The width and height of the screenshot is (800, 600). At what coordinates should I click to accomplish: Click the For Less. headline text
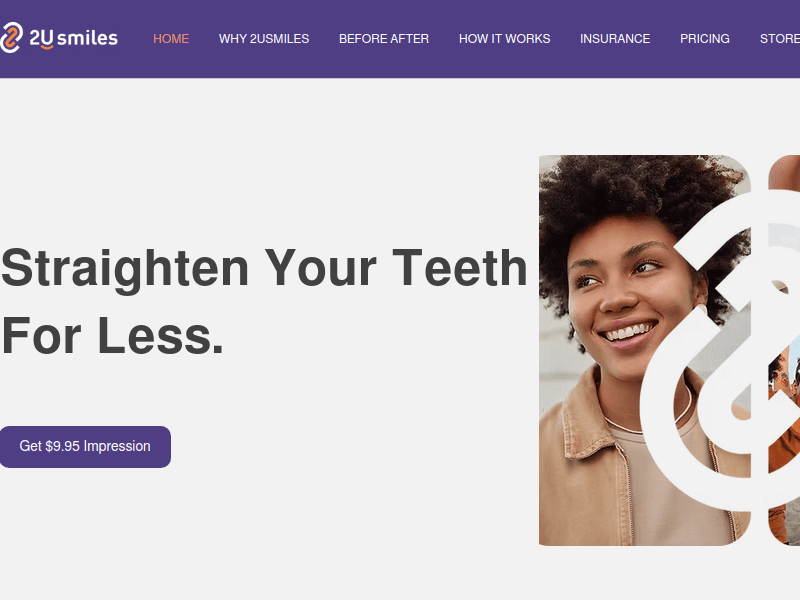pyautogui.click(x=112, y=336)
